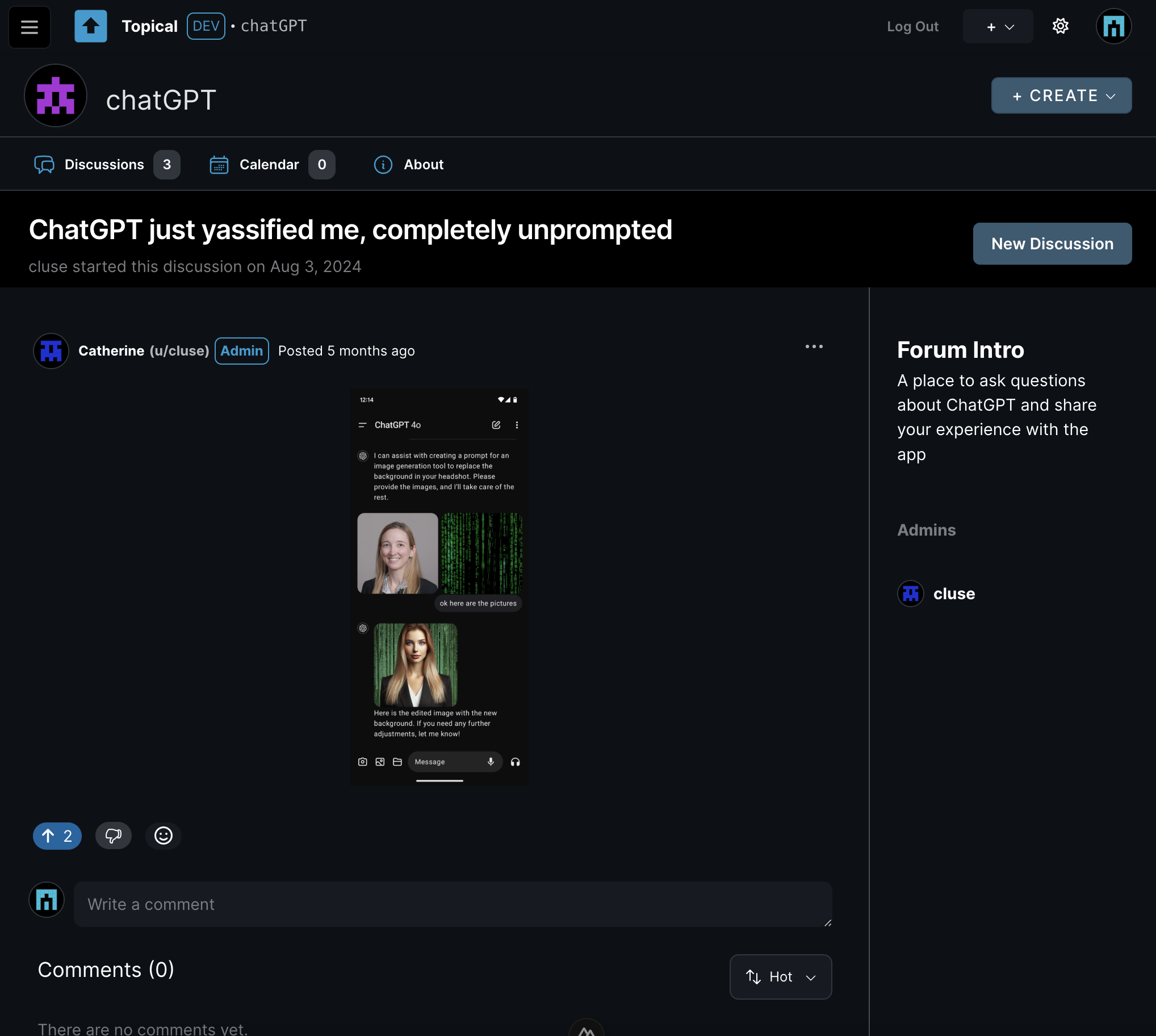Click the cluse admin name link

coord(954,594)
